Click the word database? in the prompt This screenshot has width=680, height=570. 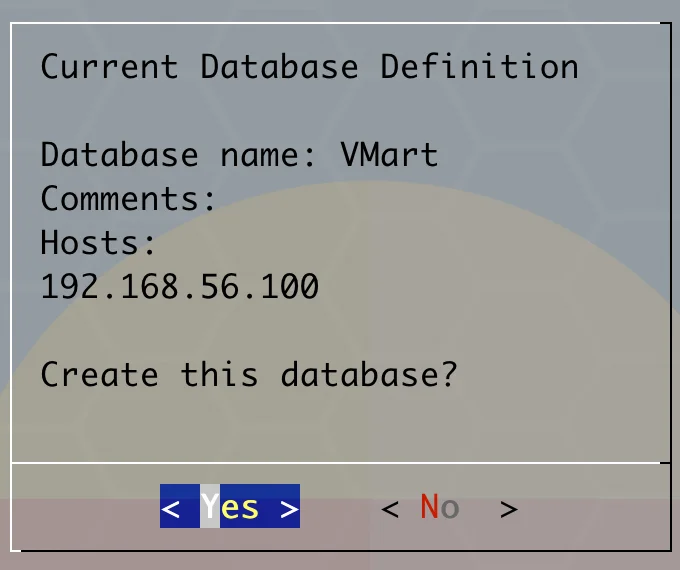(x=369, y=375)
